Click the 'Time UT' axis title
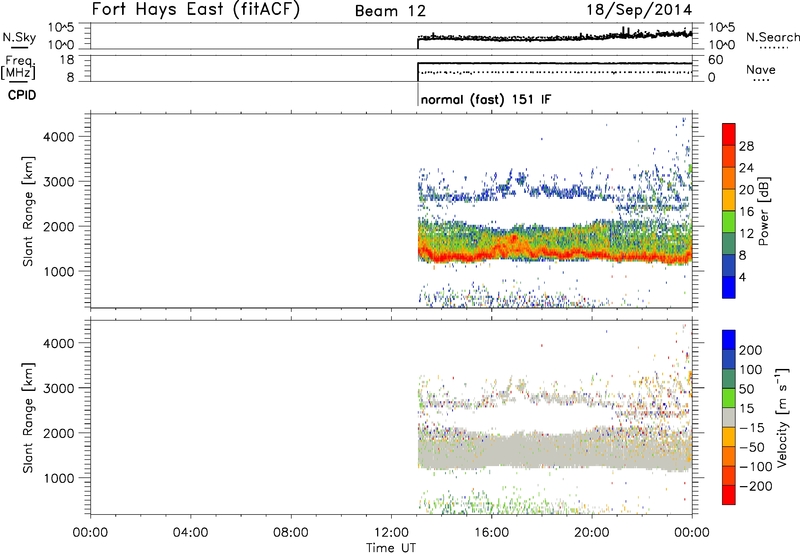Screen dimensions: 800x554 coord(391,548)
